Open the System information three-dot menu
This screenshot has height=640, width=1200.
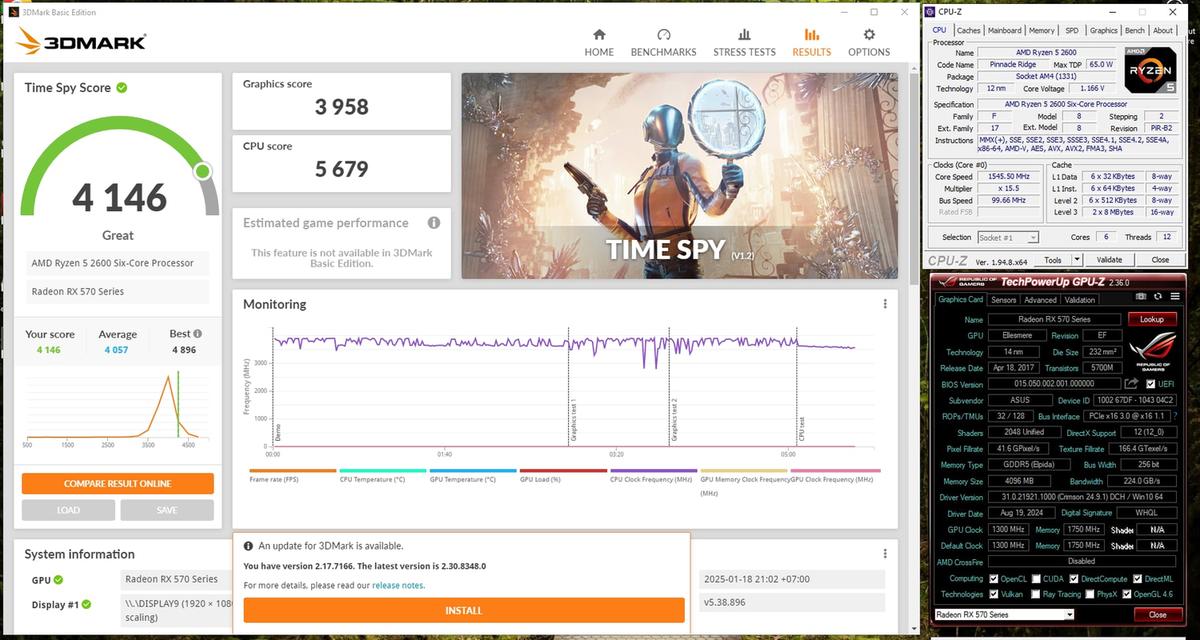[x=885, y=553]
